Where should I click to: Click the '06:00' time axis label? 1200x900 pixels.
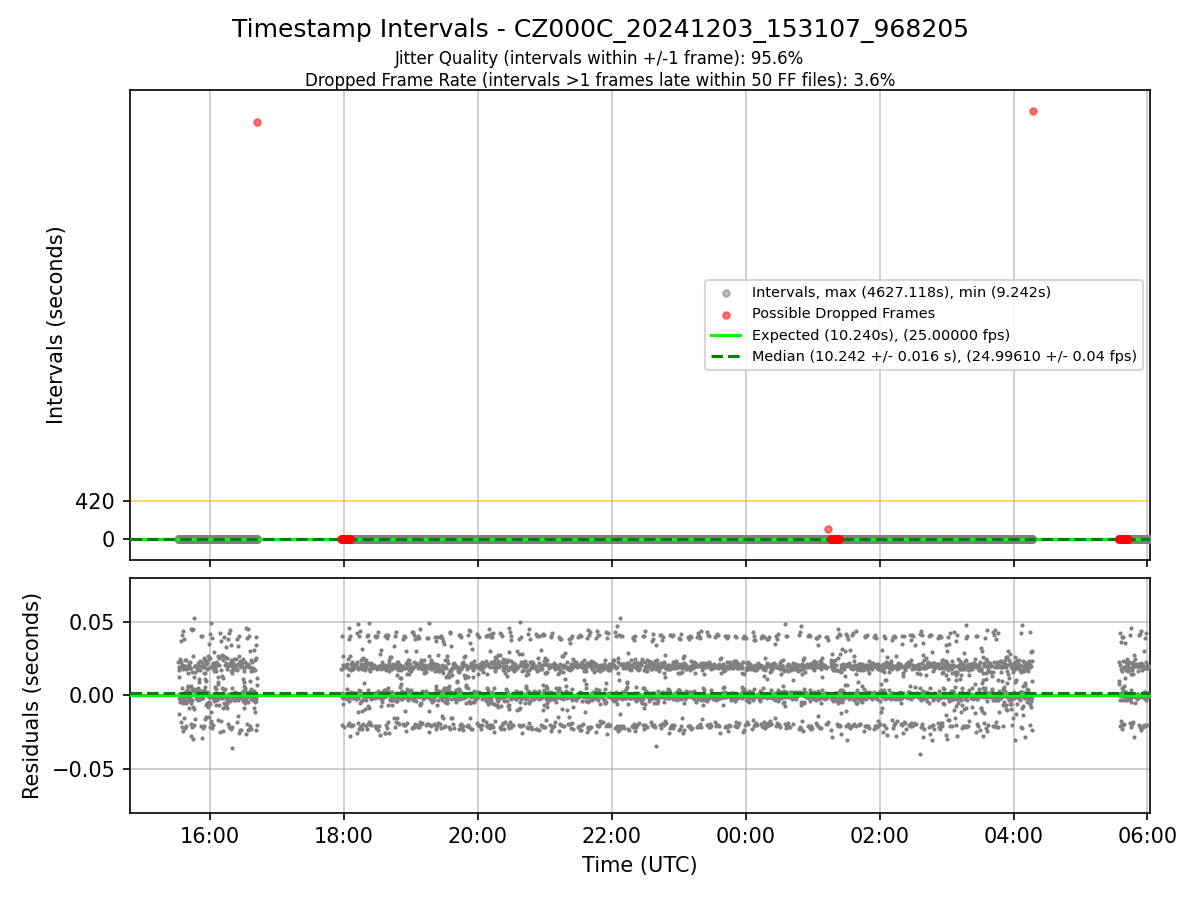(1147, 836)
